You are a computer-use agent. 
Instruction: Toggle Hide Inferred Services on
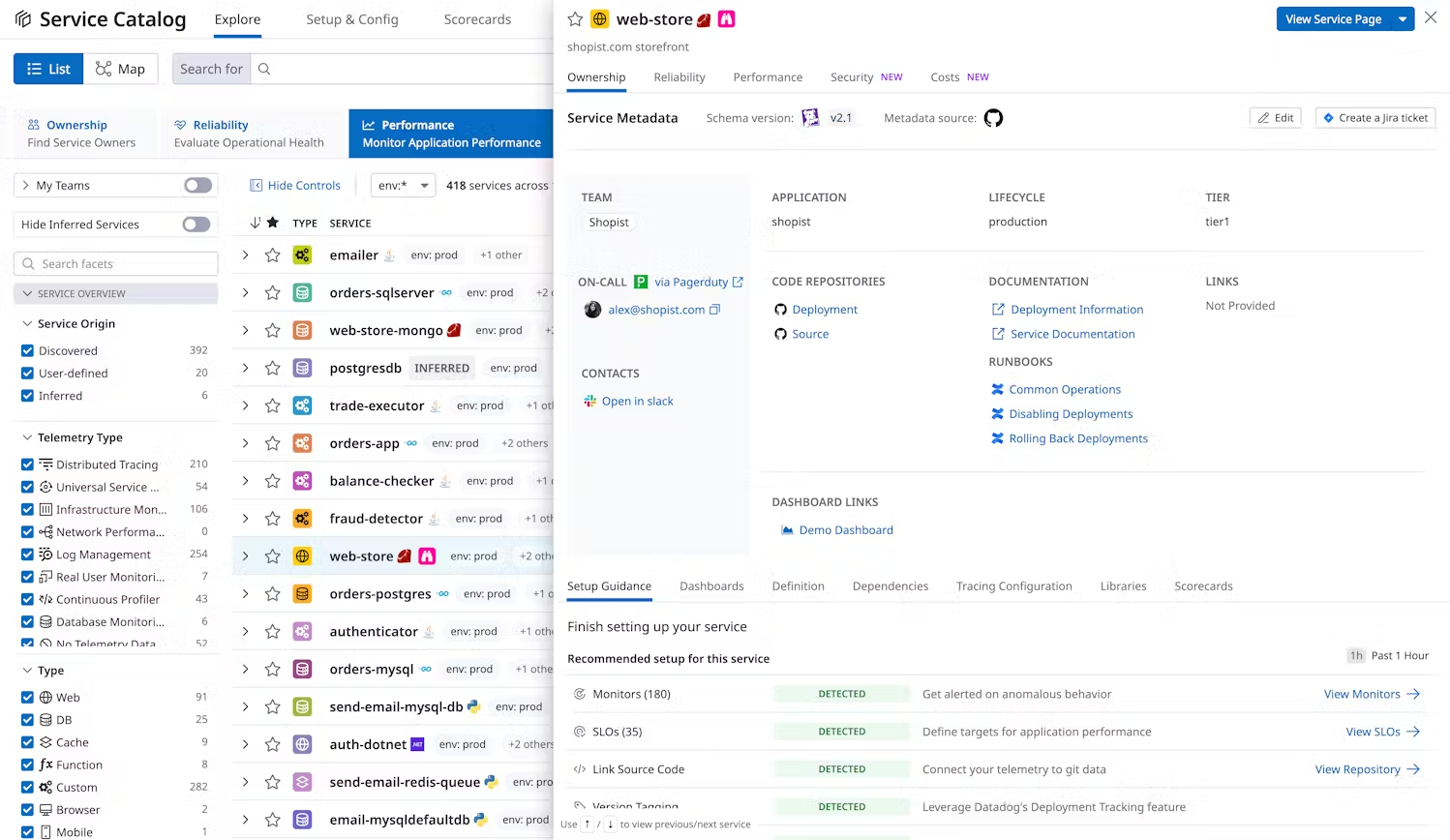(196, 224)
